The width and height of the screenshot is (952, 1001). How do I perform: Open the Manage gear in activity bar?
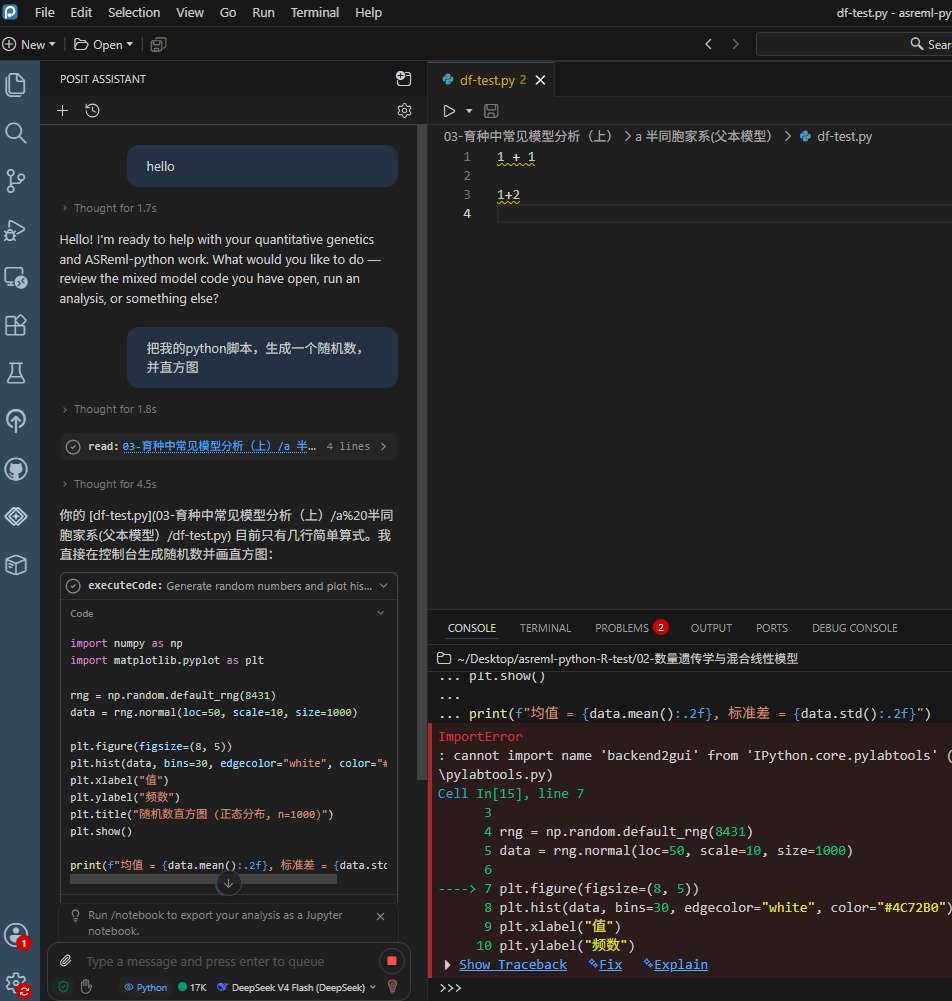pos(16,984)
